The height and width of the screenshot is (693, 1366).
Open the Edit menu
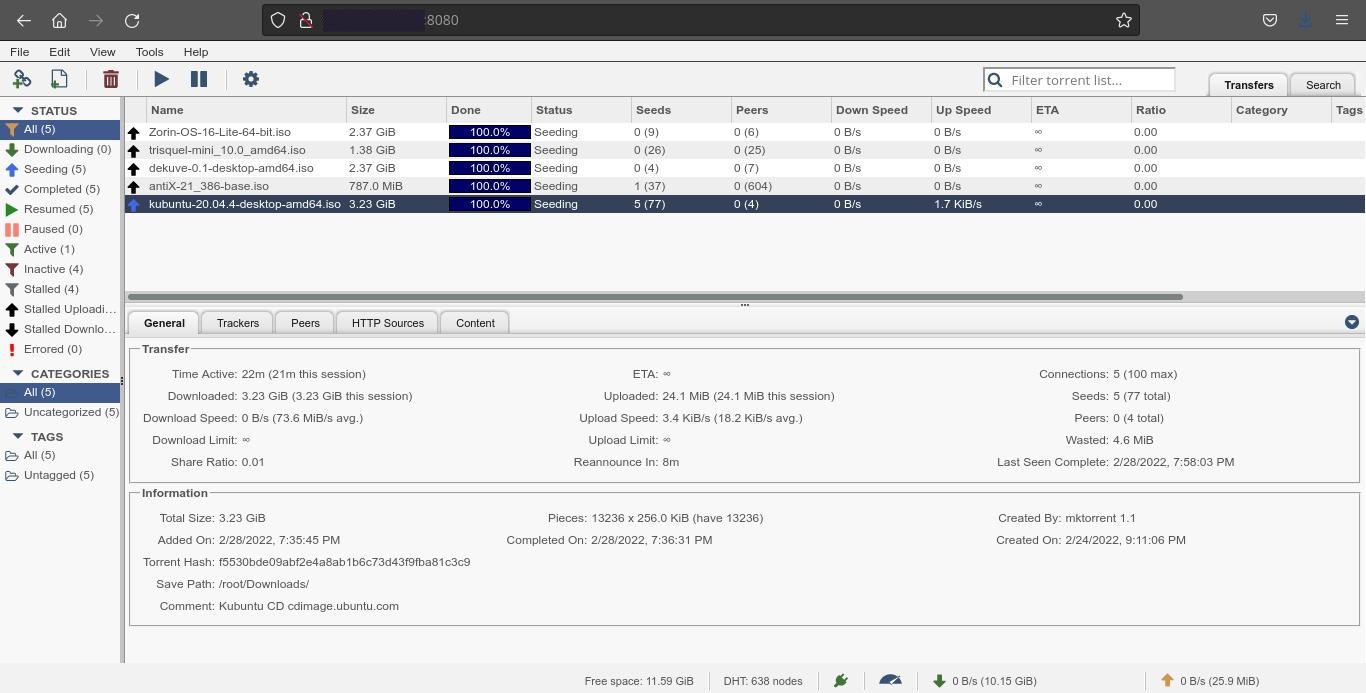59,52
